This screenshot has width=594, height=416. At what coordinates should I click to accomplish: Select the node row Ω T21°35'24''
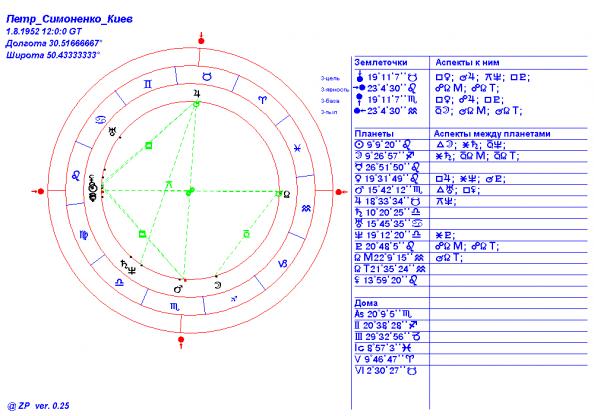tap(390, 269)
